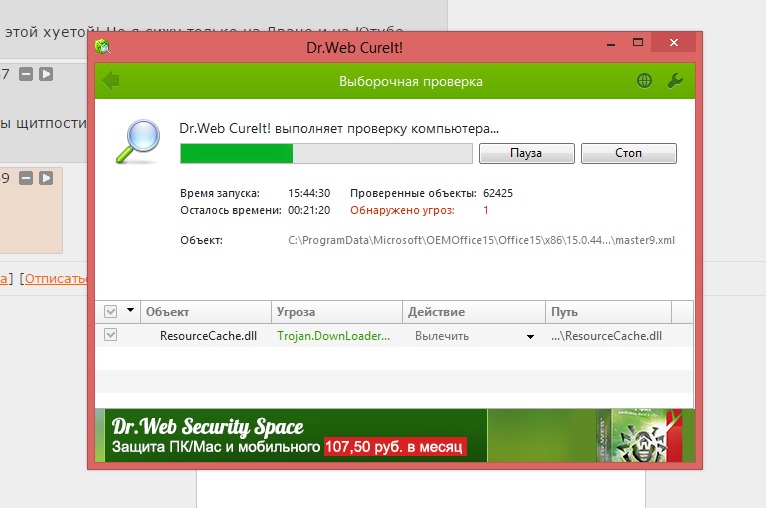Screen dimensions: 766x508
Task: Sort by the Угроза column header
Action: coord(337,312)
